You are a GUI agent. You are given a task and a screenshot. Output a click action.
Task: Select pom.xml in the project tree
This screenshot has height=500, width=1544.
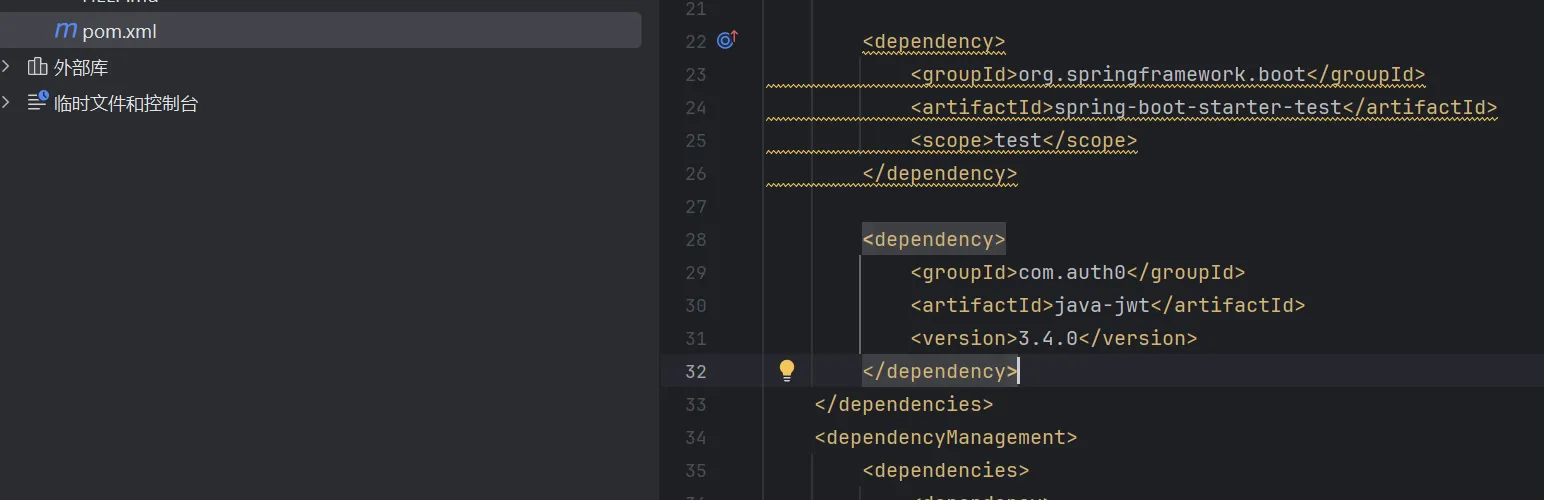[119, 32]
